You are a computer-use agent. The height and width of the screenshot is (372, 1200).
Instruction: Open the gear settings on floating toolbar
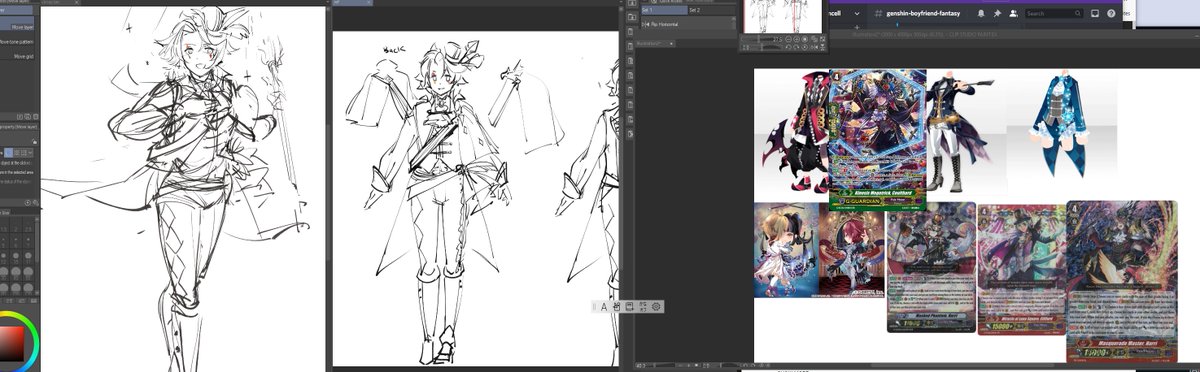[657, 306]
